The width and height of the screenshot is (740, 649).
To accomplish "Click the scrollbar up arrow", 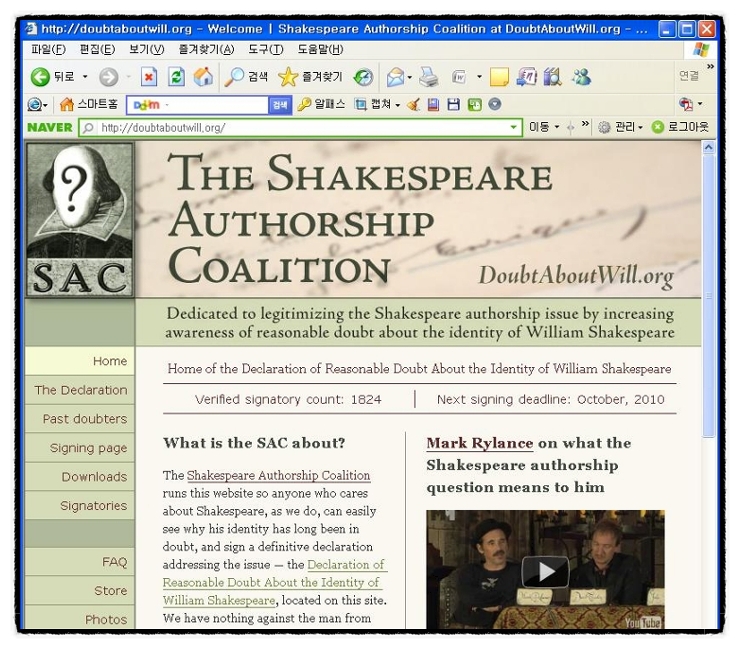I will coord(708,148).
